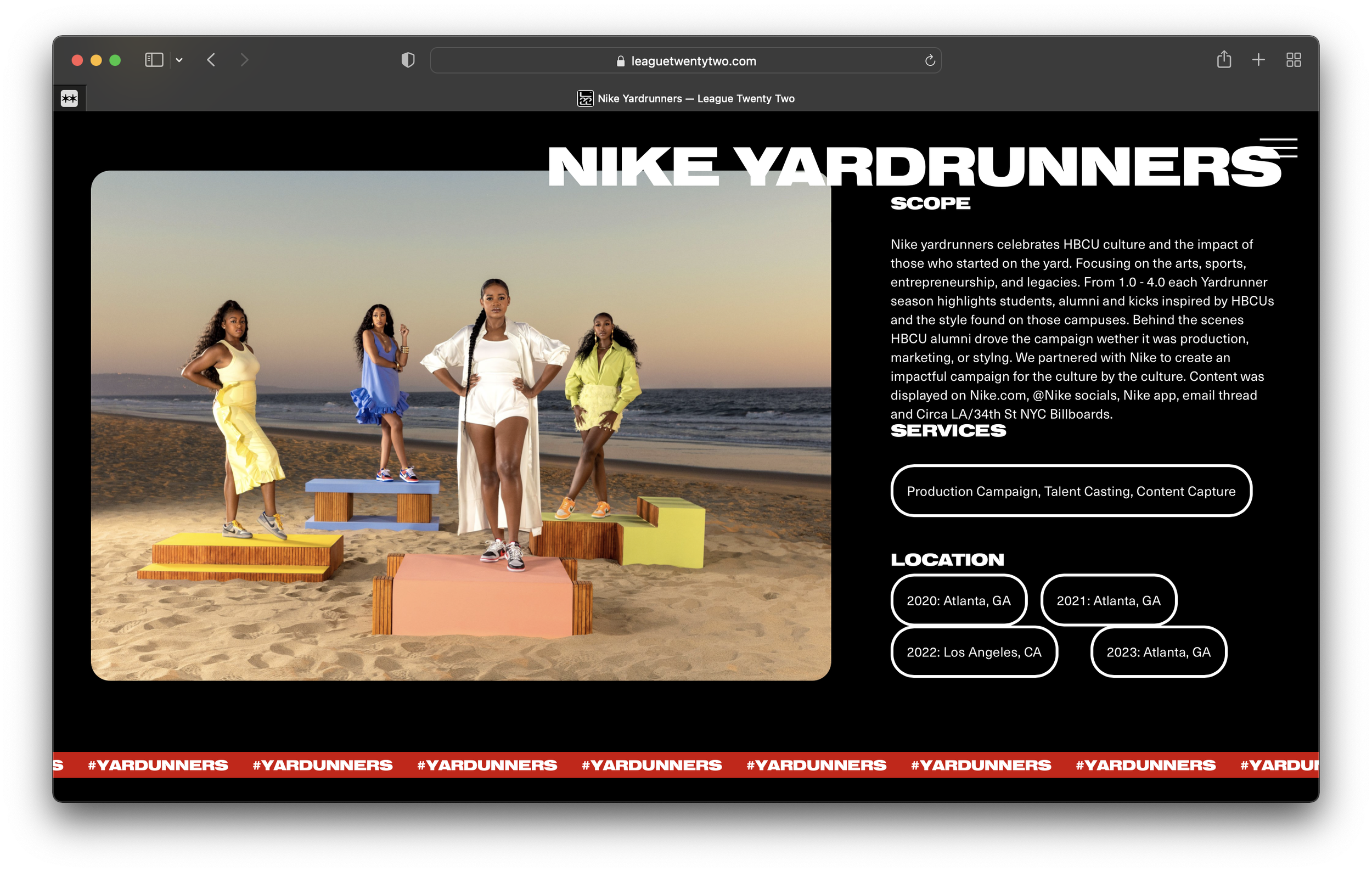Select 2023: Atlanta, GA pill
Screen dimensions: 1372x872
point(1158,651)
